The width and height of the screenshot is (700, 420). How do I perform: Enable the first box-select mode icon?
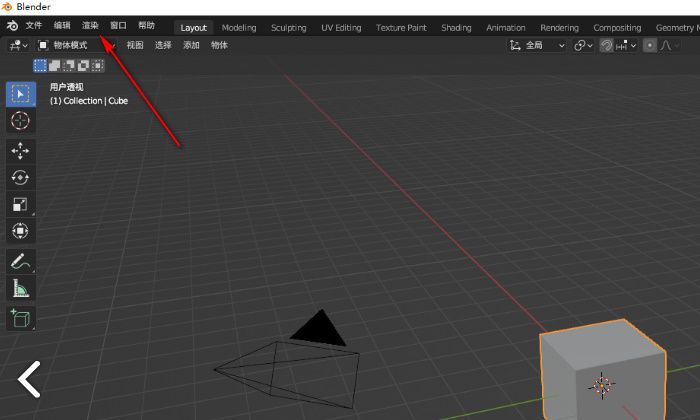click(x=40, y=65)
